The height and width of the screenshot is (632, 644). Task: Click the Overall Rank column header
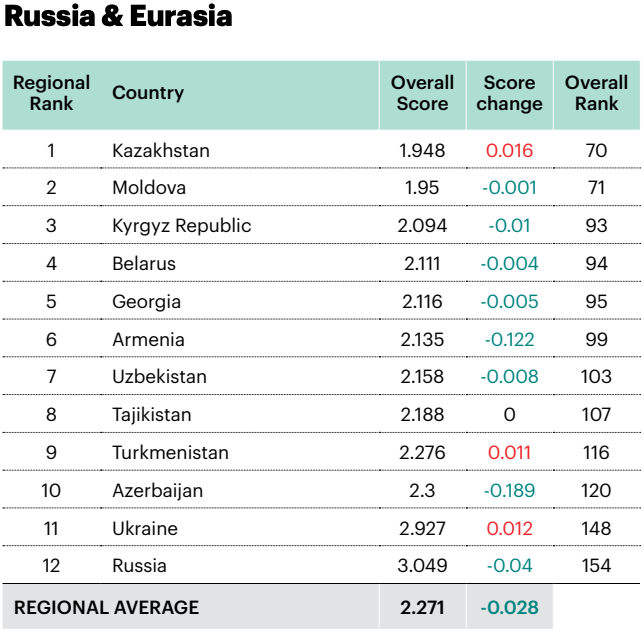tap(596, 93)
